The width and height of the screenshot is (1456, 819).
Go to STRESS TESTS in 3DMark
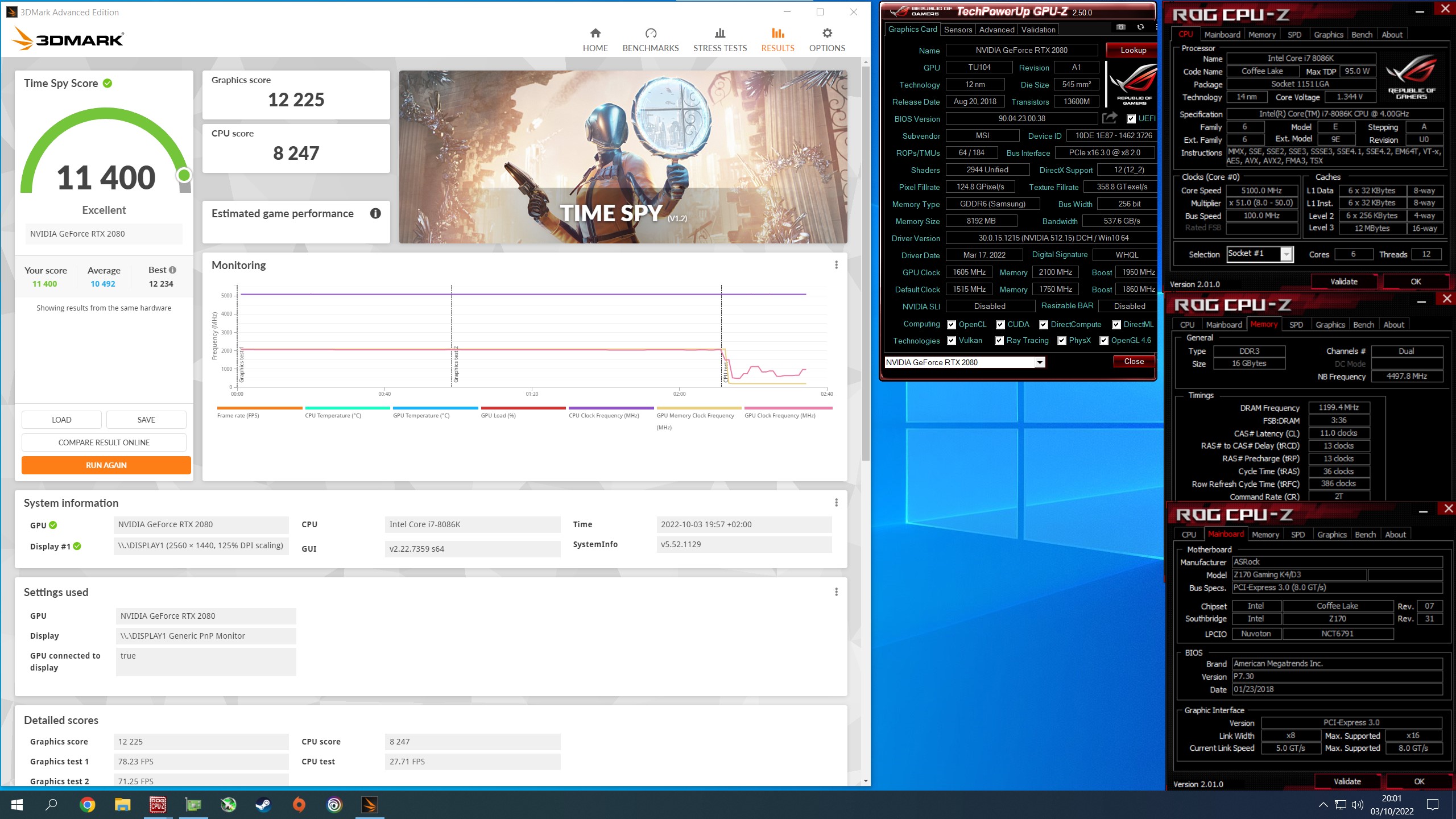[720, 40]
